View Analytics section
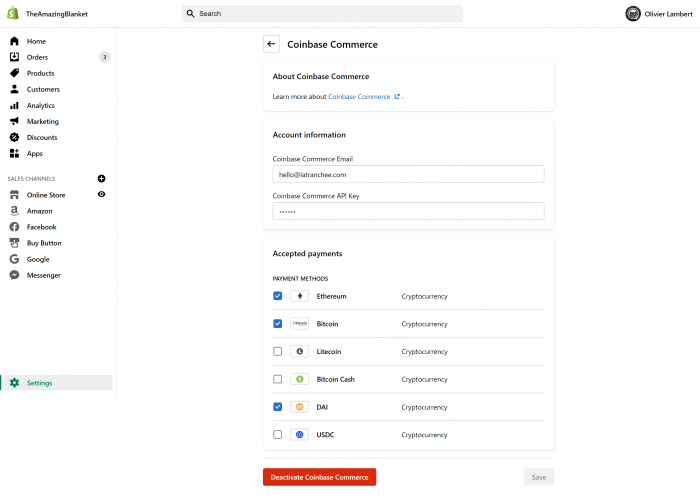Viewport: 700px width, 503px height. coord(41,105)
